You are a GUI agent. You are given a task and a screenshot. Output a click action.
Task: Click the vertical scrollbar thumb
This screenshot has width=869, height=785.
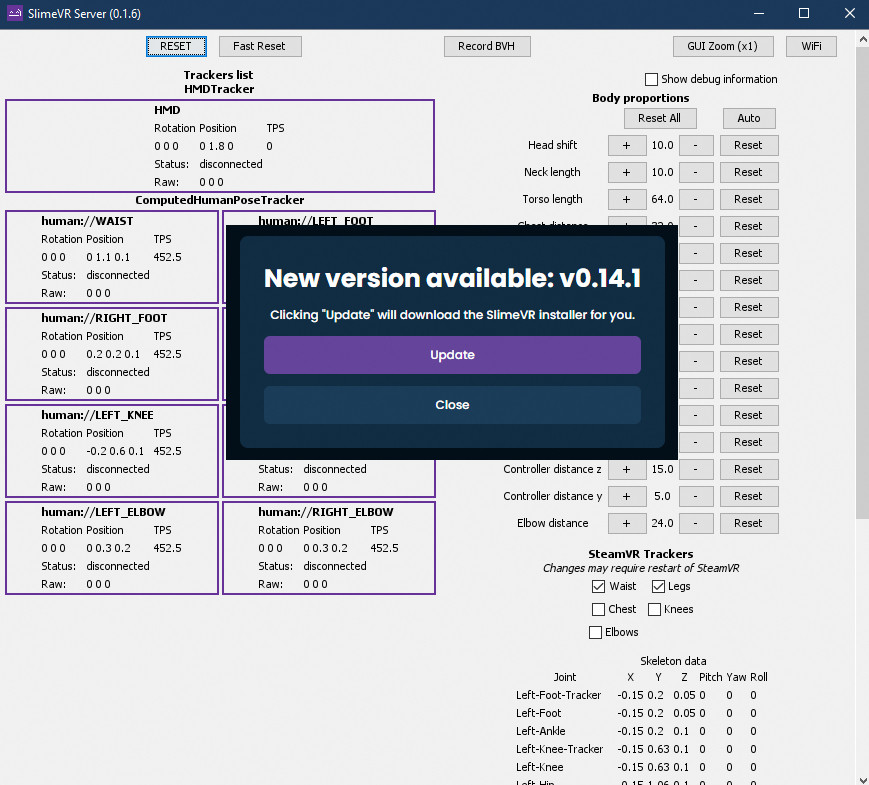tap(863, 283)
